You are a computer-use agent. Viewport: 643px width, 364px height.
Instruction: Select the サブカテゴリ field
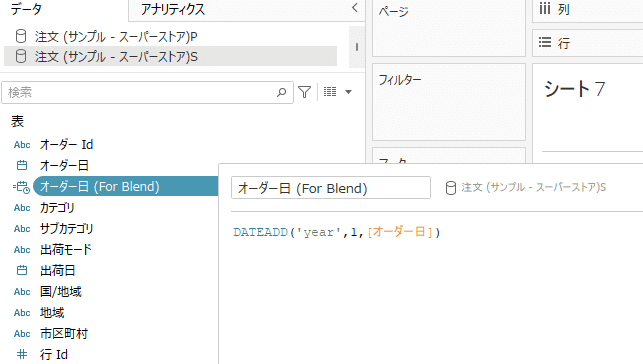click(66, 228)
